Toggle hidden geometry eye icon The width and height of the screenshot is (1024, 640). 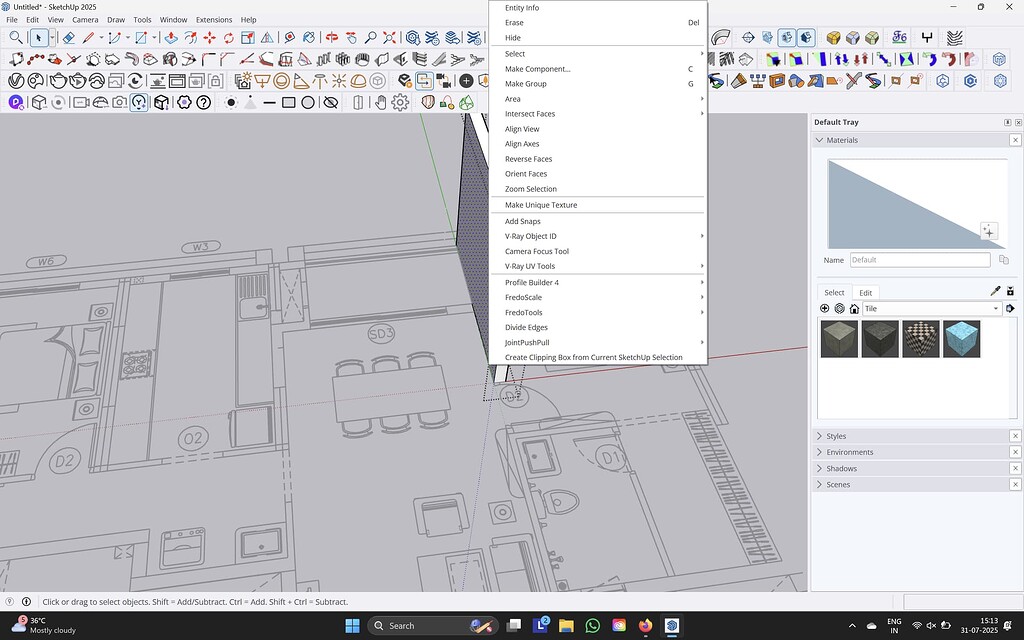click(x=330, y=102)
